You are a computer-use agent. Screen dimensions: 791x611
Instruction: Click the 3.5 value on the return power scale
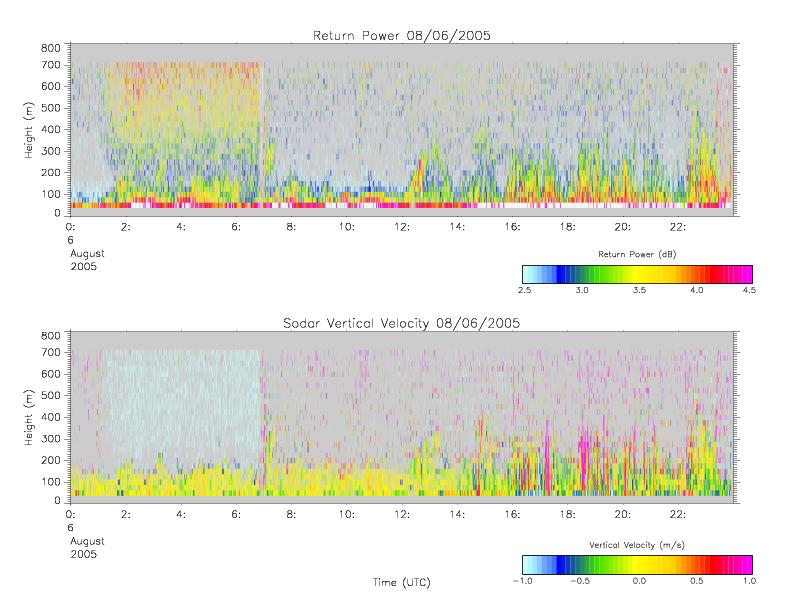pos(639,290)
